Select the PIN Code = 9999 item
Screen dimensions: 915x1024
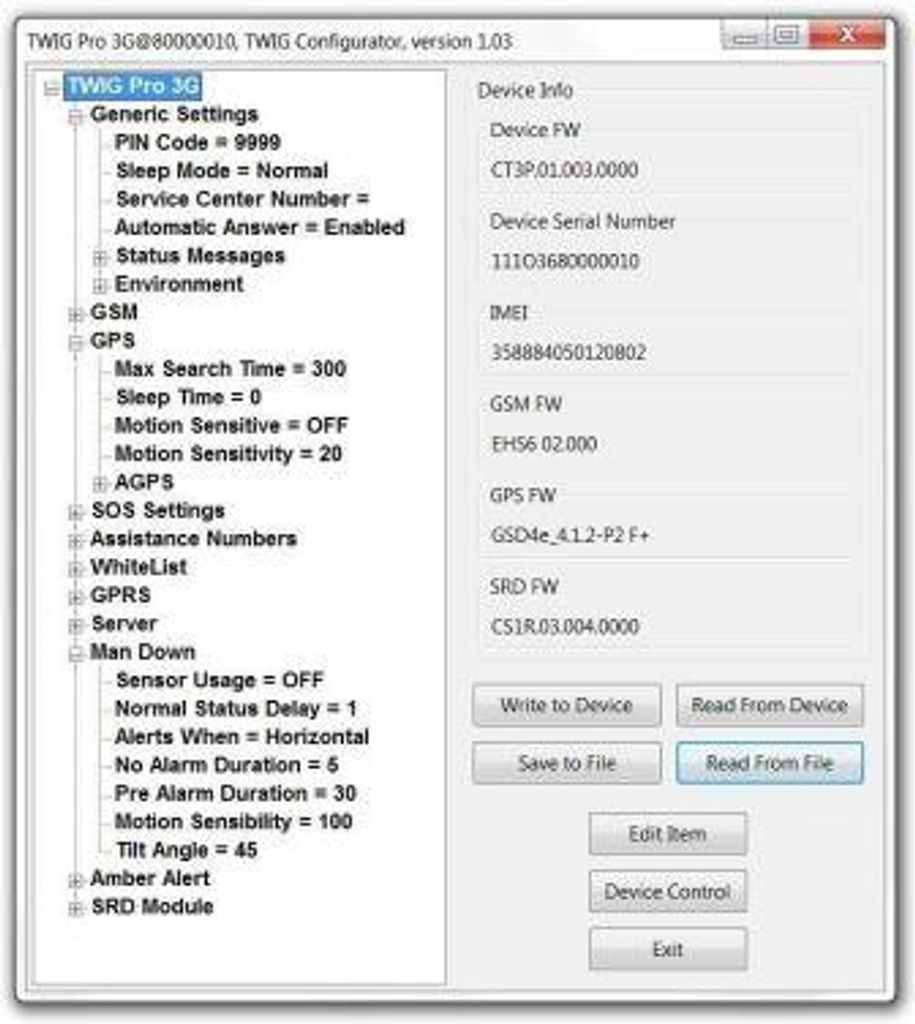pyautogui.click(x=197, y=142)
